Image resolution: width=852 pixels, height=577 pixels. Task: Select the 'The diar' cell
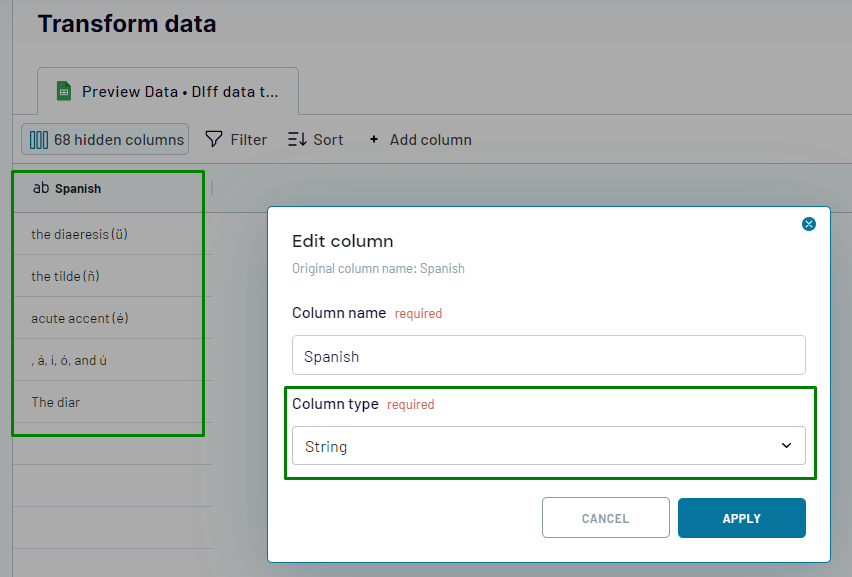(x=56, y=402)
